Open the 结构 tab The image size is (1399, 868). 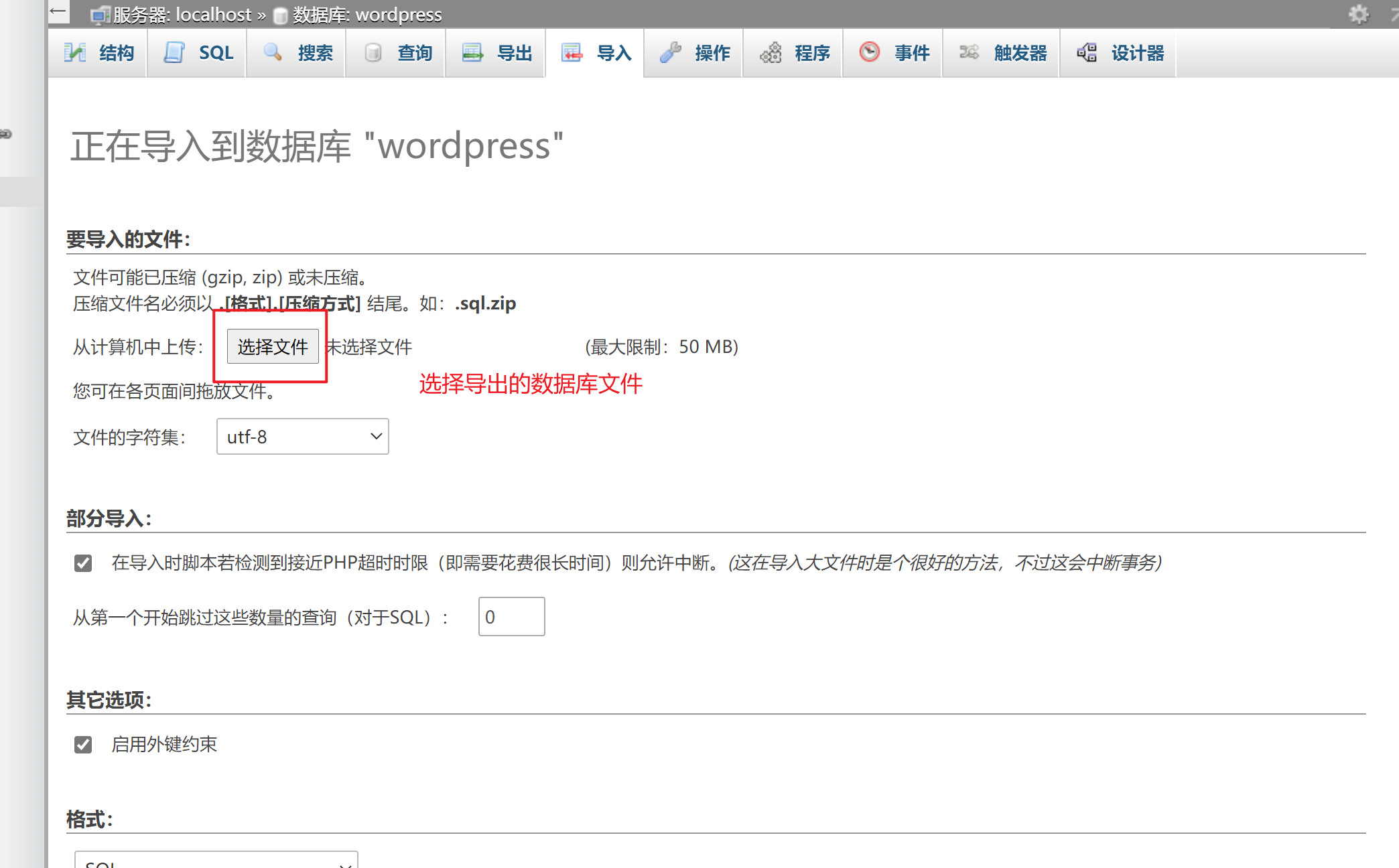click(x=98, y=53)
